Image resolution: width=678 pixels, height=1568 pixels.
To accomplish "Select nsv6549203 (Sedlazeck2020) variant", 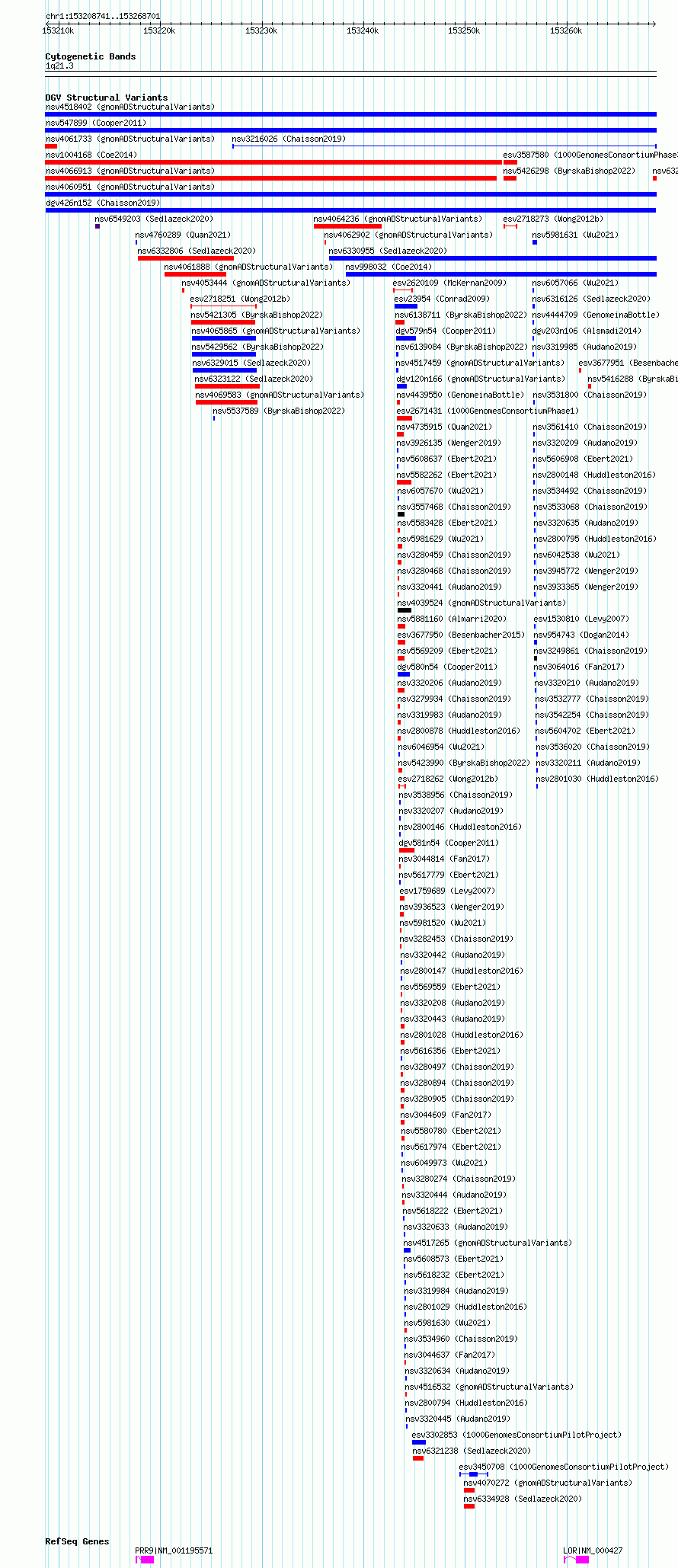I will [x=154, y=219].
